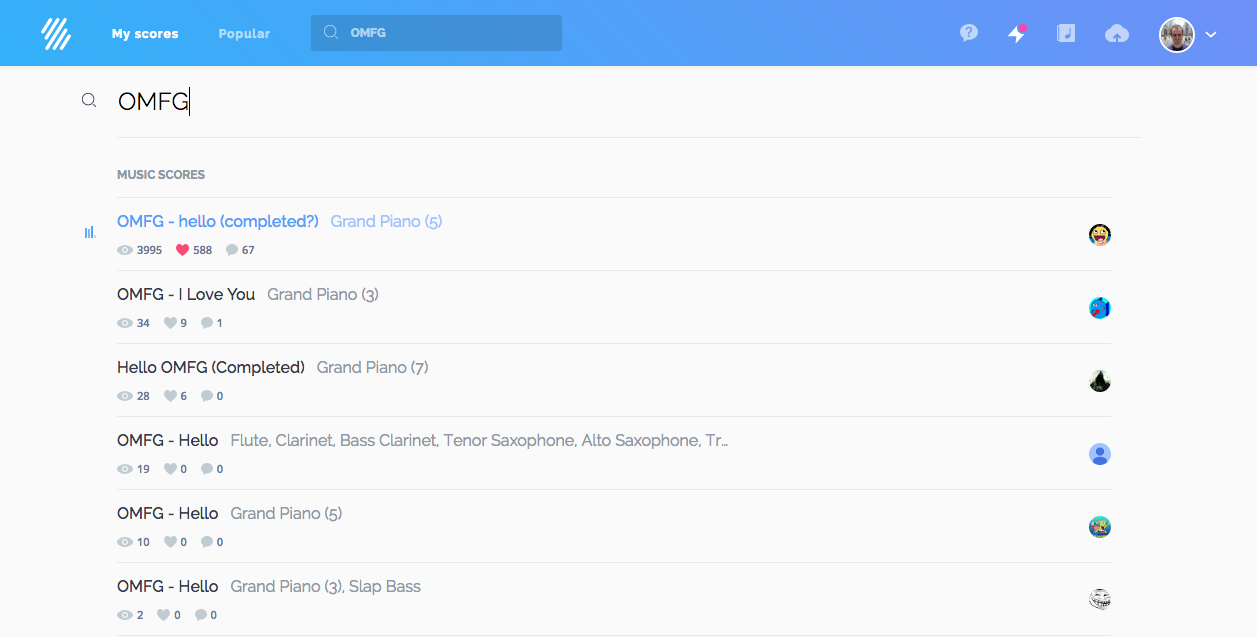Click the views eye icon showing 3995
This screenshot has height=637, width=1257.
pyautogui.click(x=125, y=250)
